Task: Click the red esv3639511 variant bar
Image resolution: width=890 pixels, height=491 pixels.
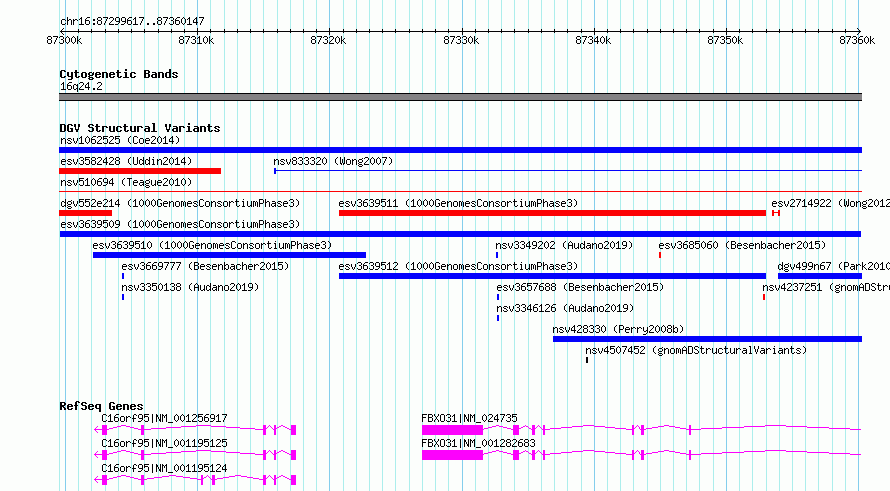Action: pyautogui.click(x=552, y=213)
